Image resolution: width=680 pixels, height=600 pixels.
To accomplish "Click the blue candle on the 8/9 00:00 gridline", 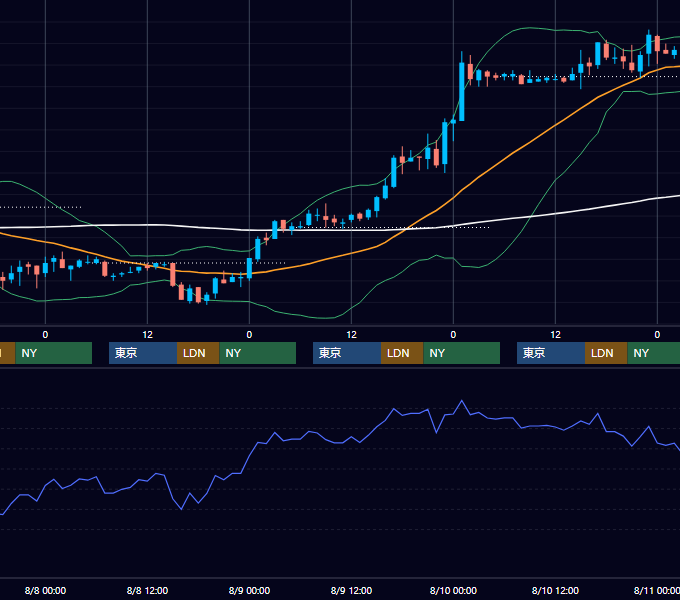I will click(249, 268).
